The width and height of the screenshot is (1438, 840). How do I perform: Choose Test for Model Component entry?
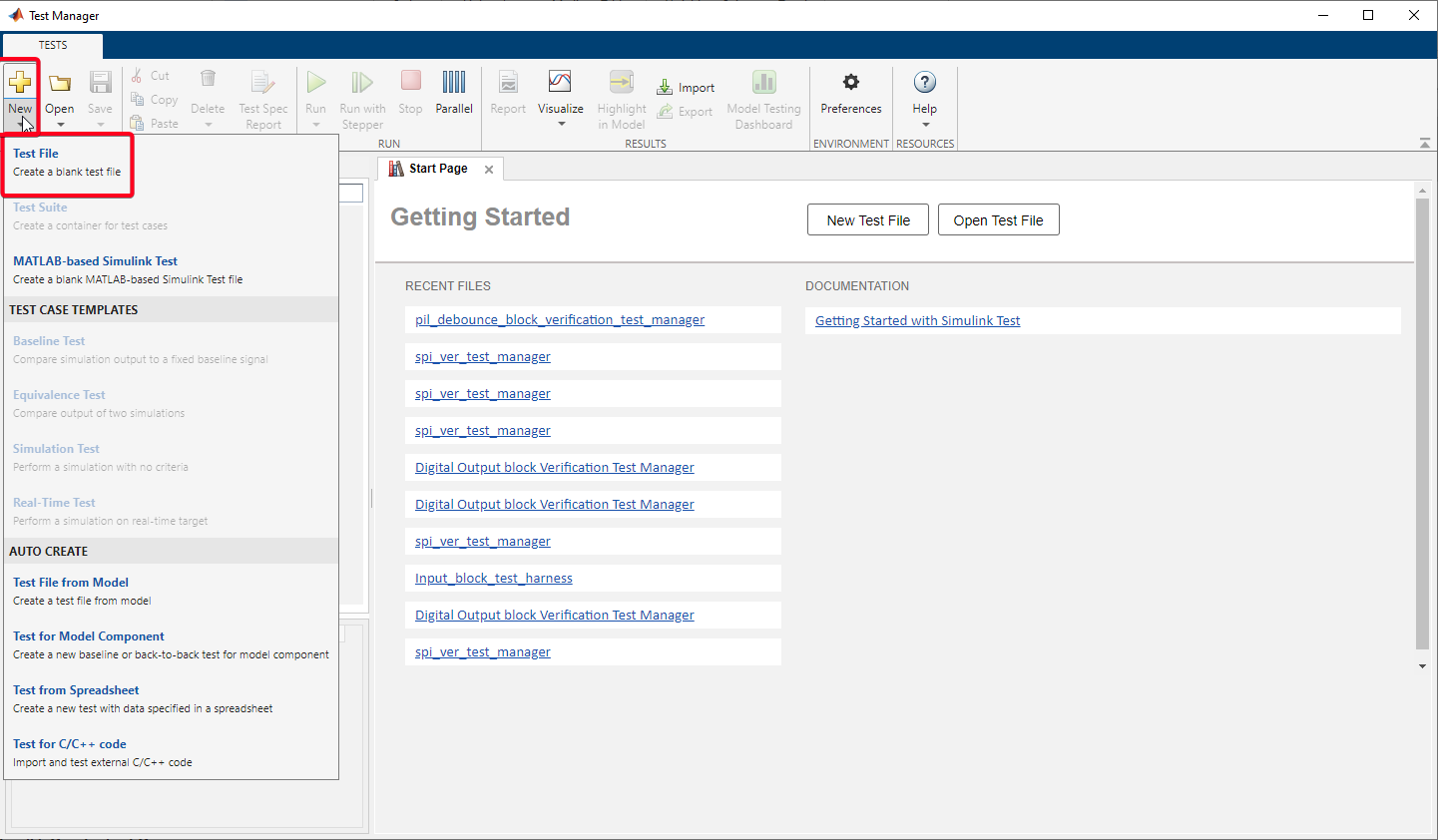(x=172, y=645)
